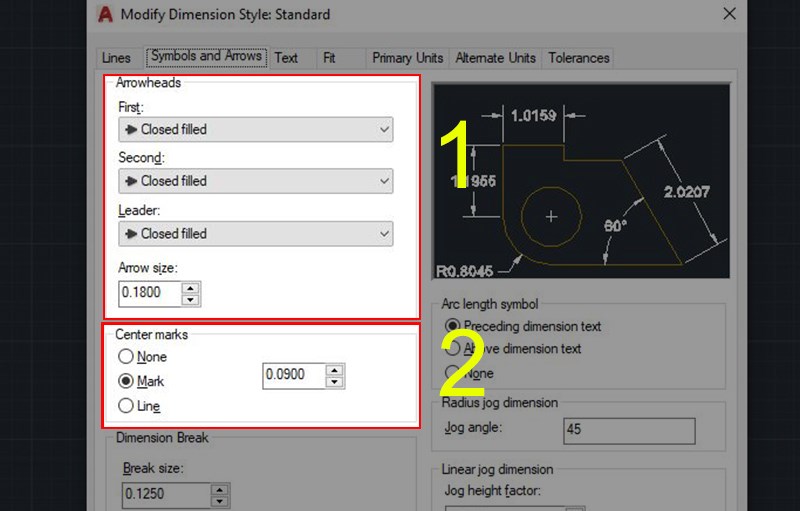This screenshot has width=800, height=511.
Task: Open the Second arrowhead dropdown
Action: coord(256,181)
